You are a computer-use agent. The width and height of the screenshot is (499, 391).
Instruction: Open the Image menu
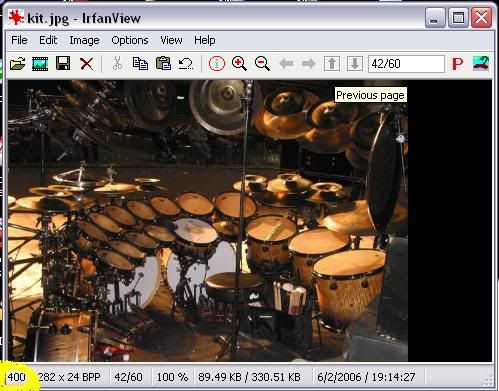[x=84, y=40]
